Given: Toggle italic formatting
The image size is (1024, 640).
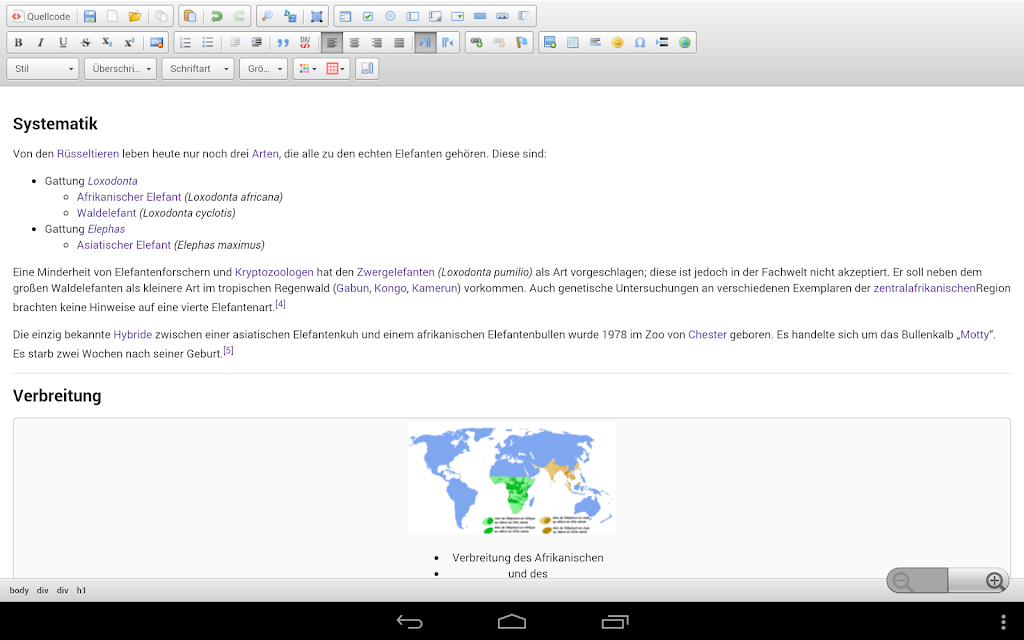Looking at the screenshot, I should [x=40, y=42].
